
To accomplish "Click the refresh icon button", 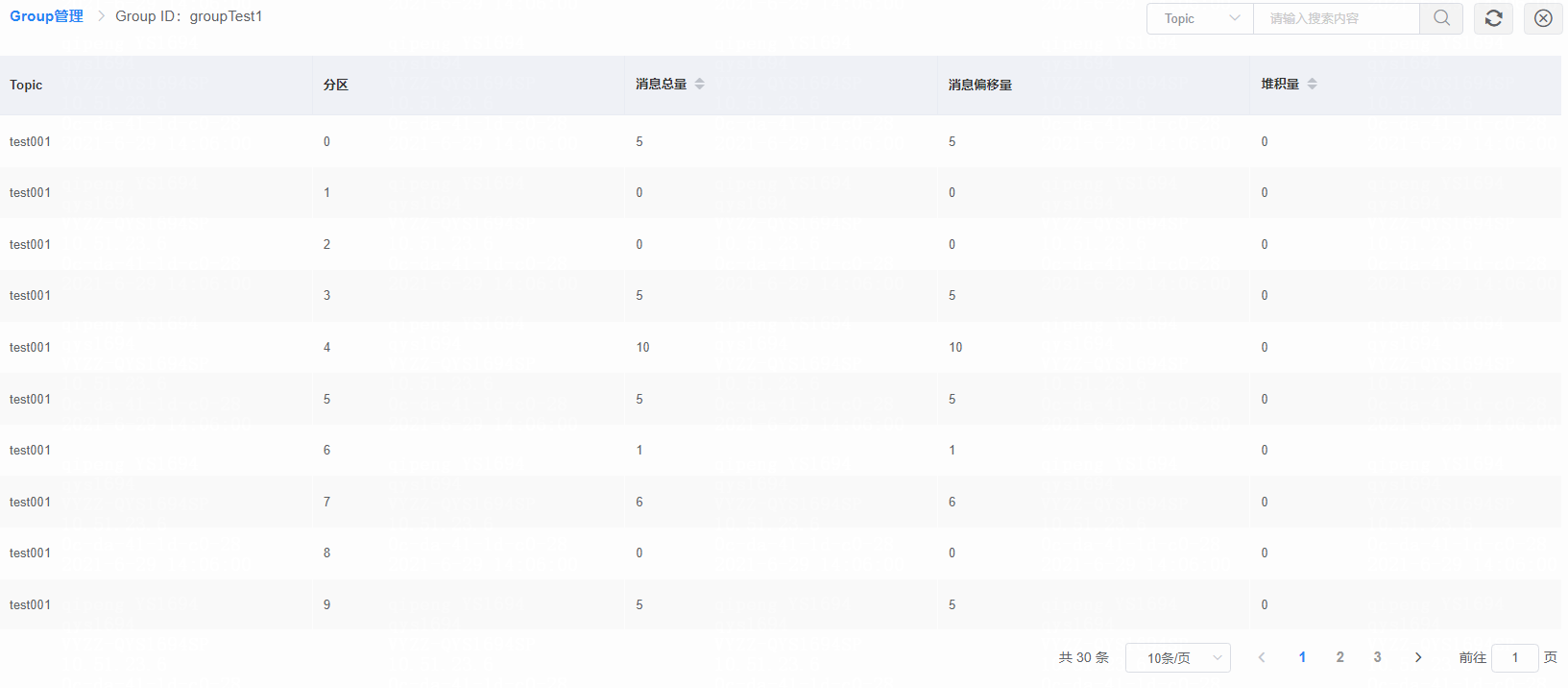I will [x=1493, y=18].
